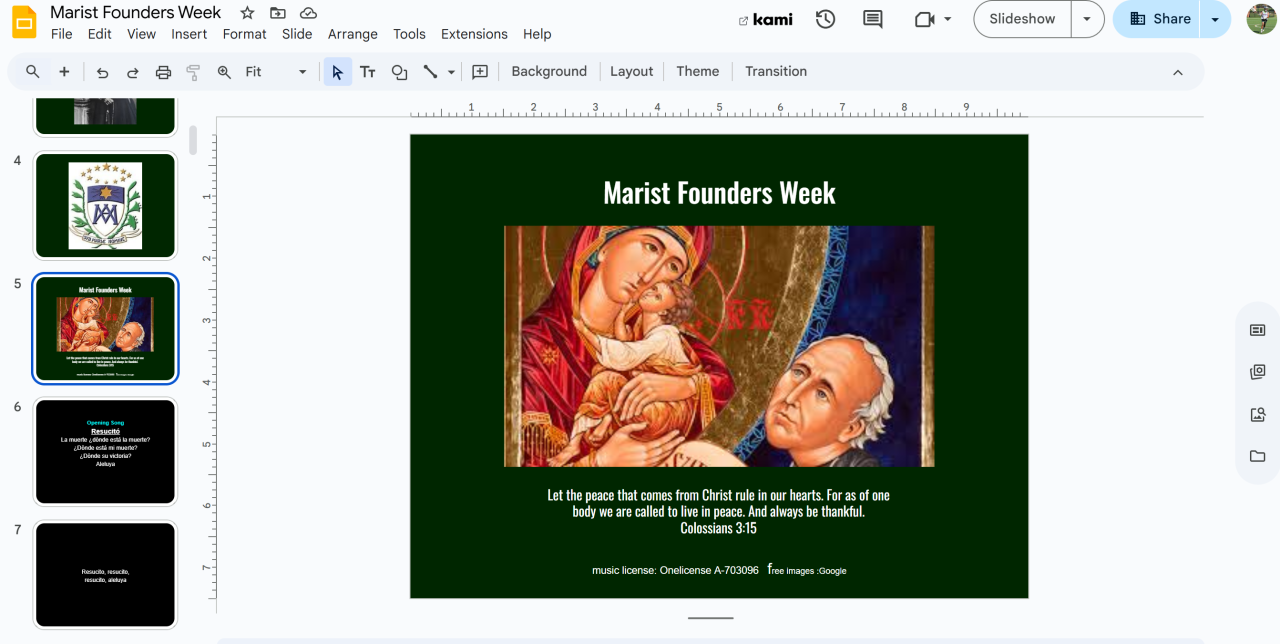1280x644 pixels.
Task: Open the View menu
Action: tap(141, 34)
